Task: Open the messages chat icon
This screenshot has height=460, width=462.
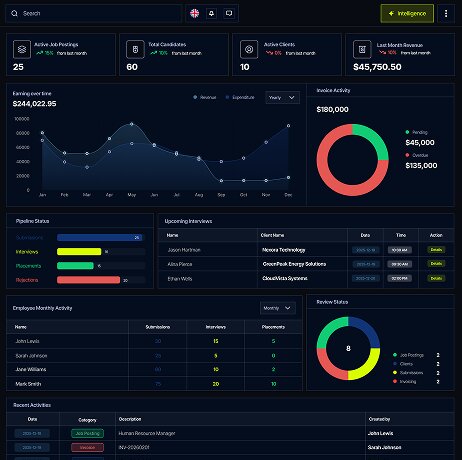Action: pos(229,13)
